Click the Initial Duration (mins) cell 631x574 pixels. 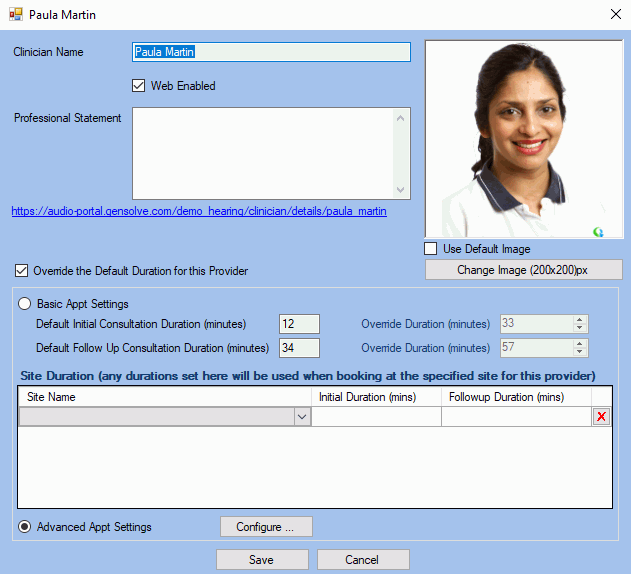(x=376, y=418)
